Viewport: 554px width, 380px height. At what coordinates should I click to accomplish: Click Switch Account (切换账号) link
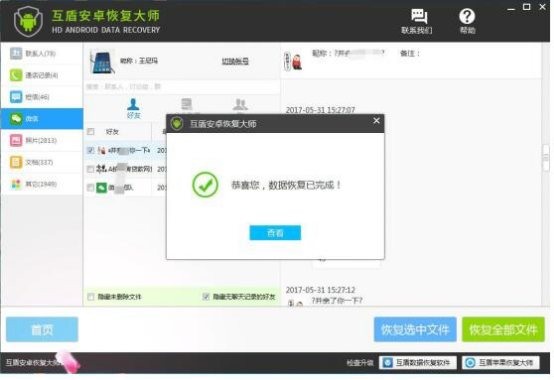click(235, 61)
